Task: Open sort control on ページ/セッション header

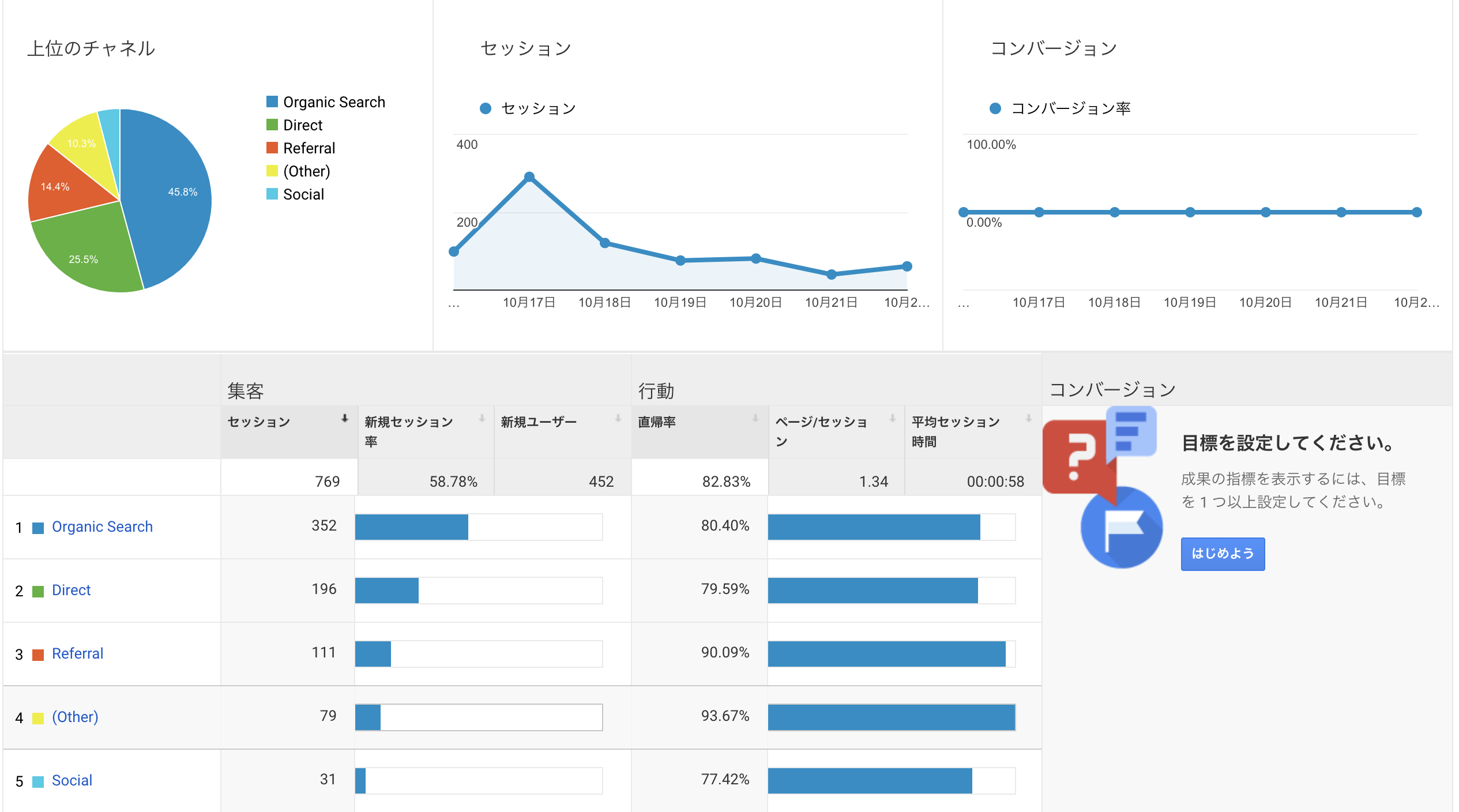Action: pos(893,420)
